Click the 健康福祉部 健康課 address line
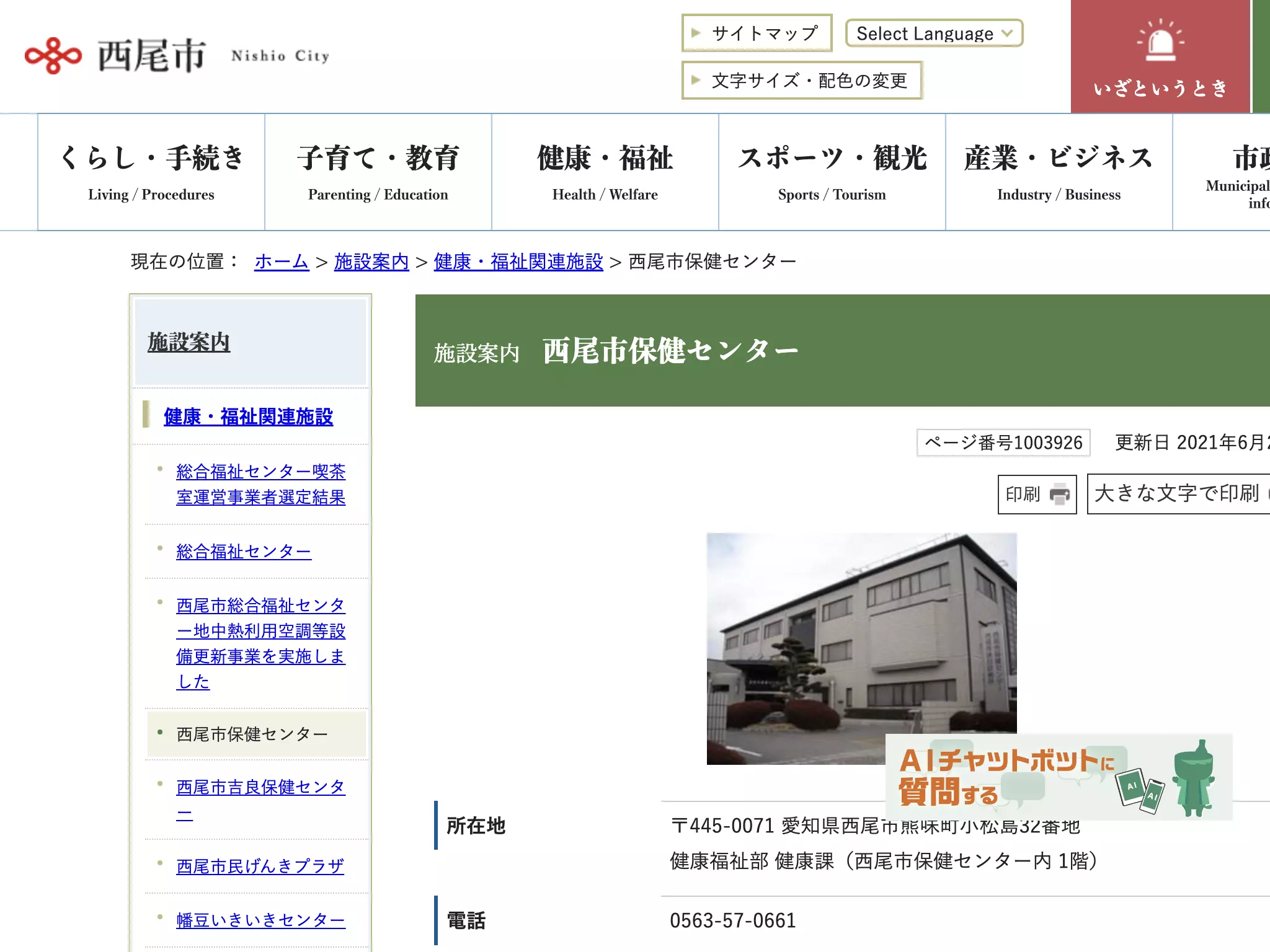Screen dimensions: 1270x952 pos(884,862)
